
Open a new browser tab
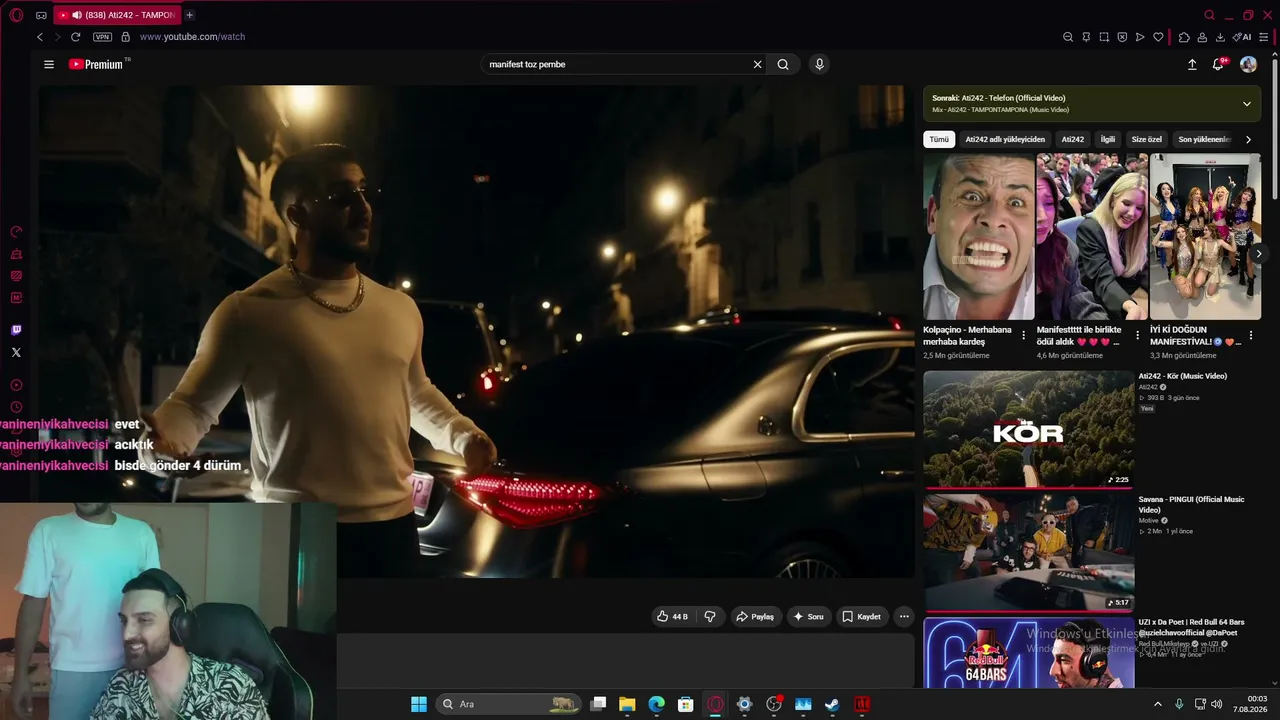pos(189,15)
